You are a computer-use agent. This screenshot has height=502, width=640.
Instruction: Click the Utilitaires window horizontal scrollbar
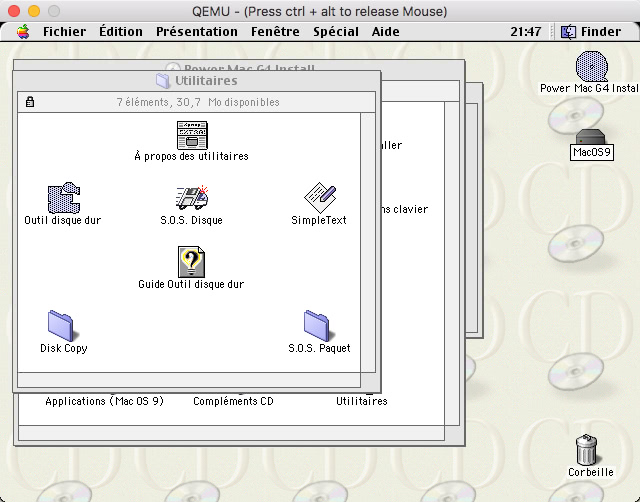pos(189,380)
